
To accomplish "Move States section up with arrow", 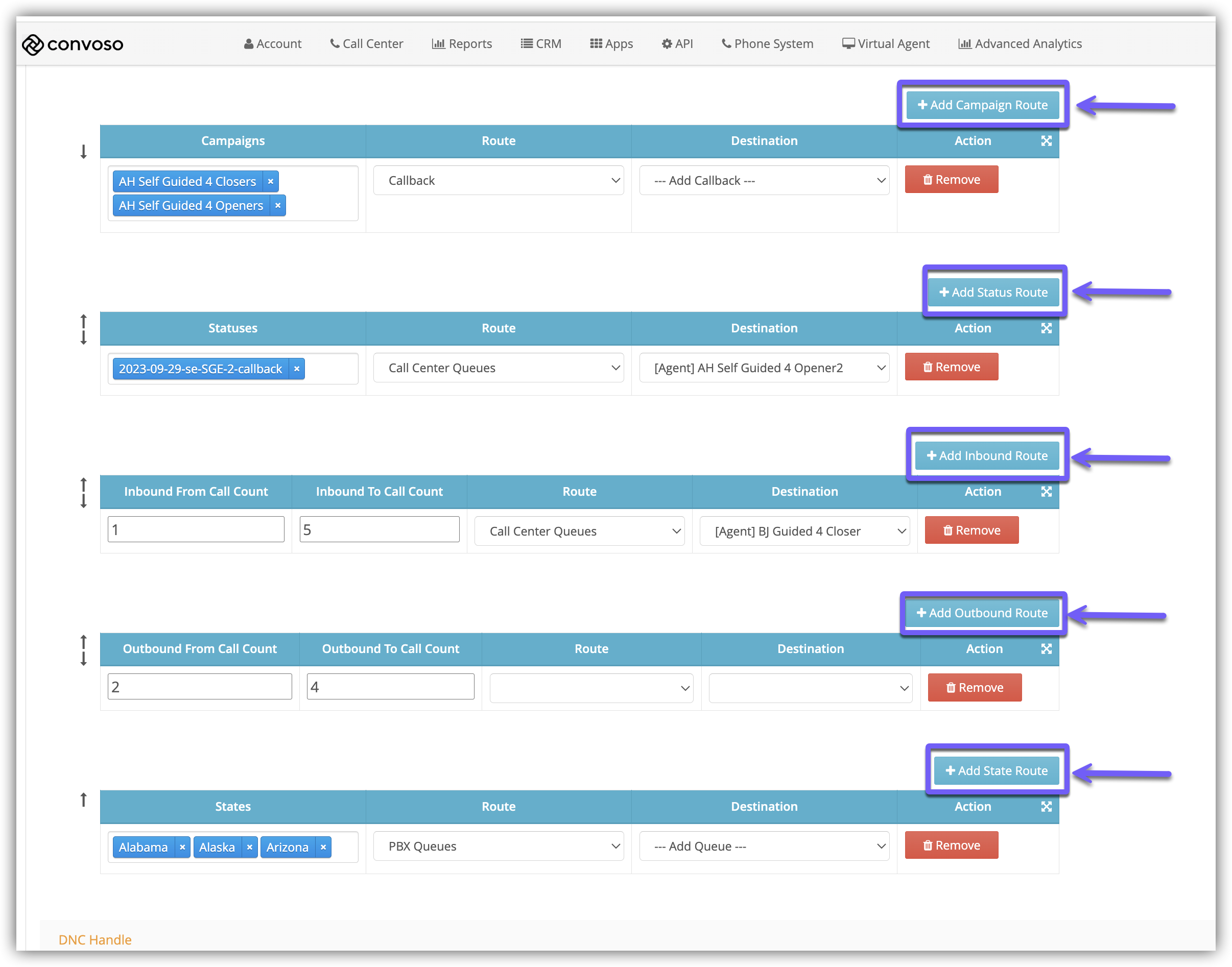I will (x=83, y=800).
